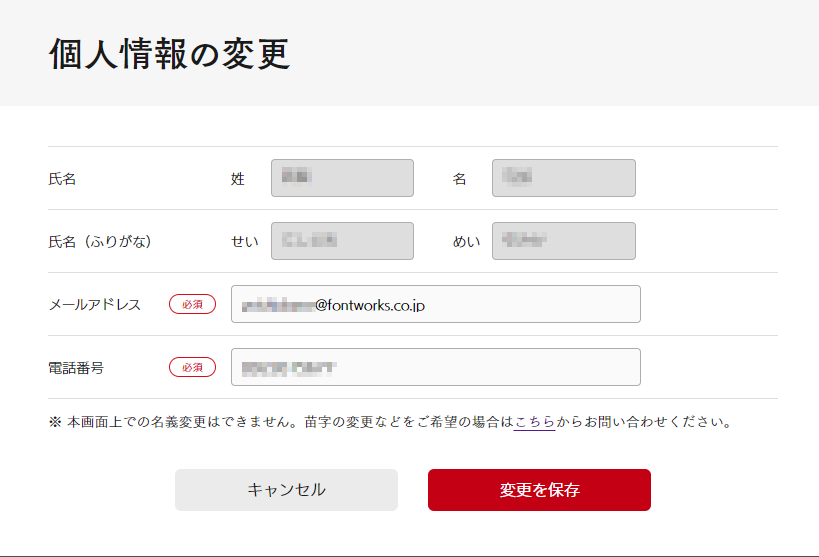This screenshot has width=819, height=557.
Task: Save changes with 変更を保存 button
Action: 539,490
